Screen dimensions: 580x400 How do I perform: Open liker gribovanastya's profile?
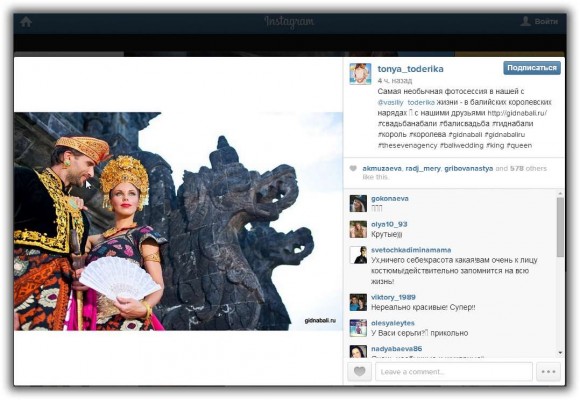(x=468, y=168)
